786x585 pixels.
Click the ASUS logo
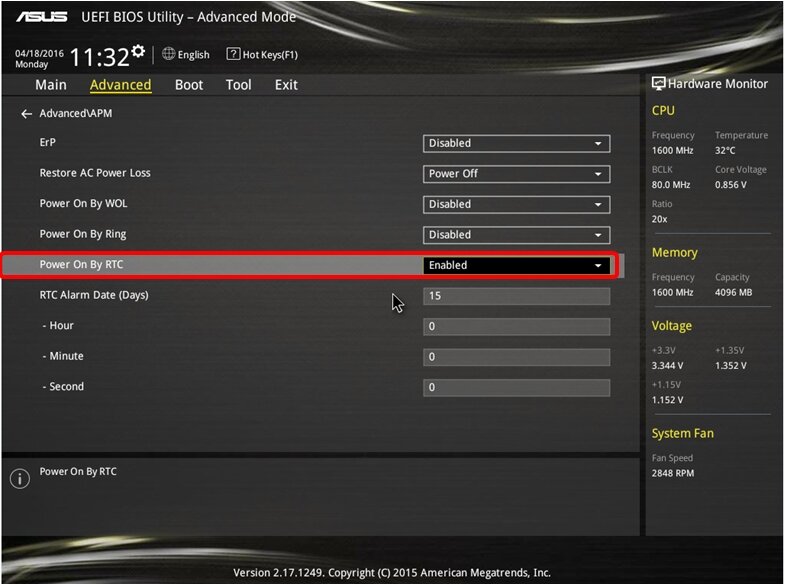[42, 17]
